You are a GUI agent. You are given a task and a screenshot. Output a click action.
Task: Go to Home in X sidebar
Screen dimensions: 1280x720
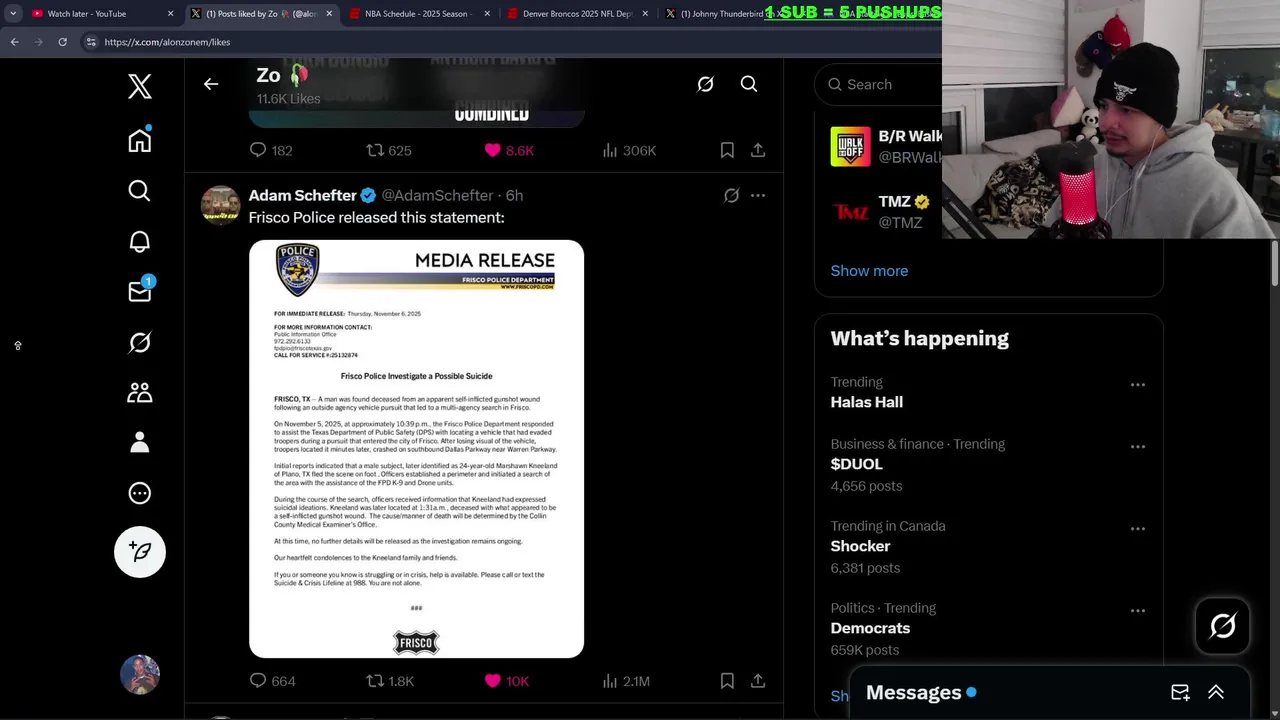[140, 140]
